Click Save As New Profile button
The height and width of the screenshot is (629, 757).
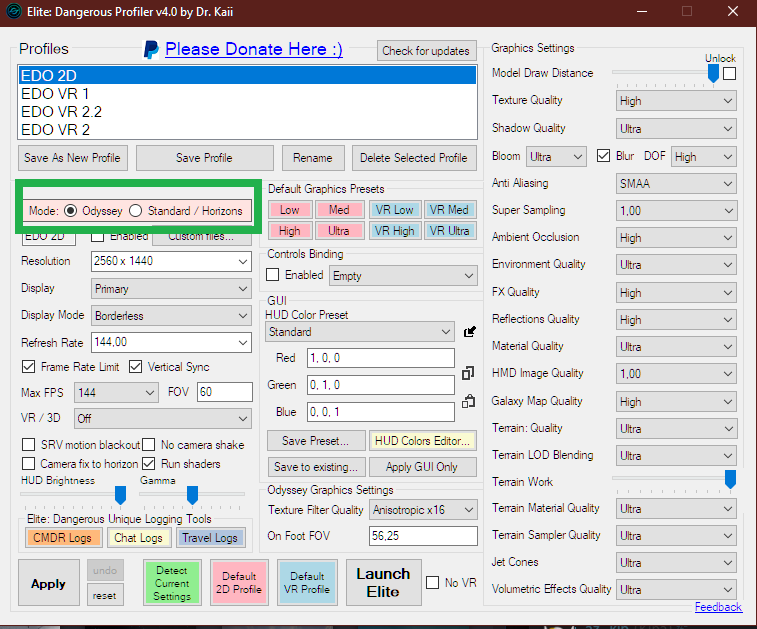73,158
